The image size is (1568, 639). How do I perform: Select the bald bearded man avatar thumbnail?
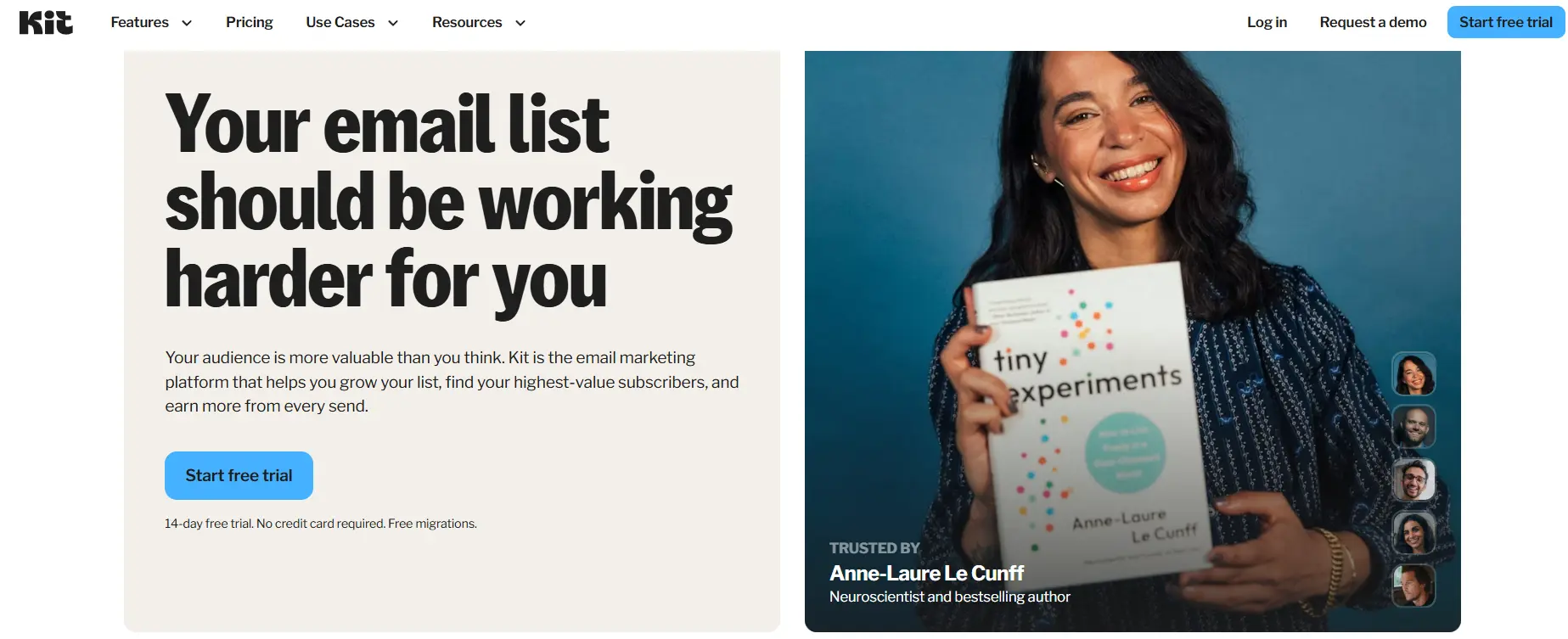1413,427
